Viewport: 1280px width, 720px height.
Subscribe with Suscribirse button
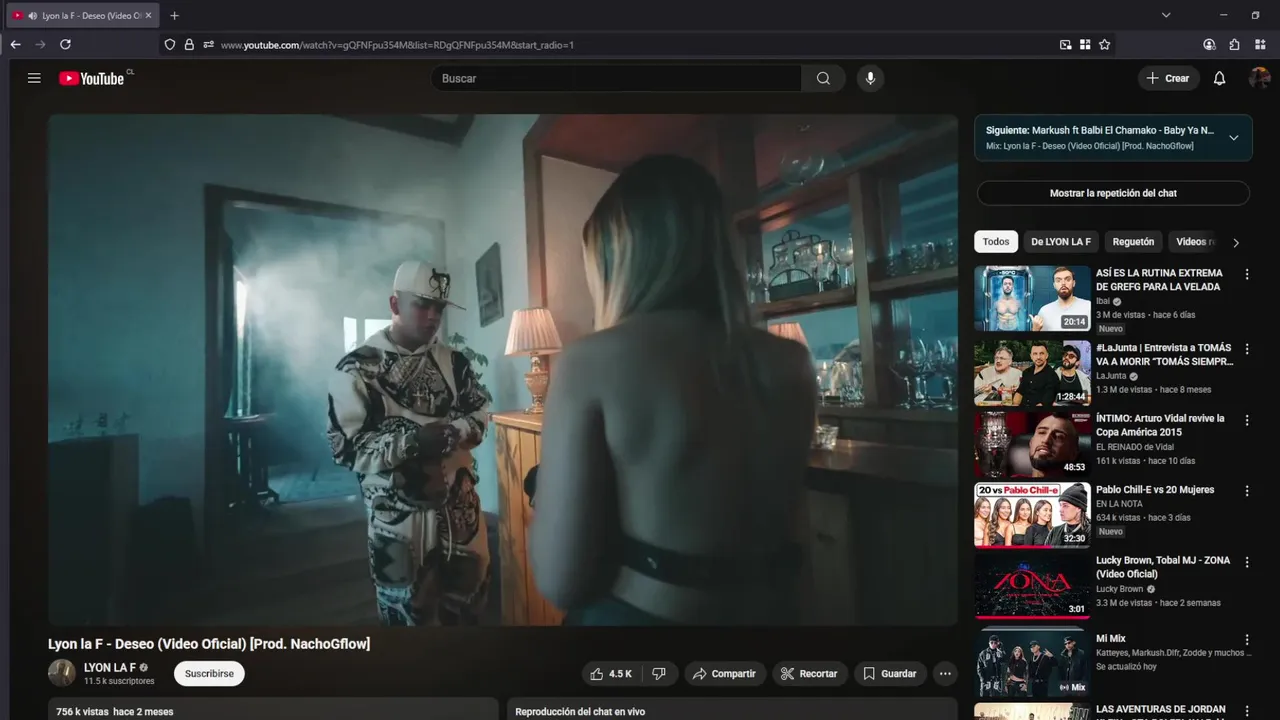(209, 674)
